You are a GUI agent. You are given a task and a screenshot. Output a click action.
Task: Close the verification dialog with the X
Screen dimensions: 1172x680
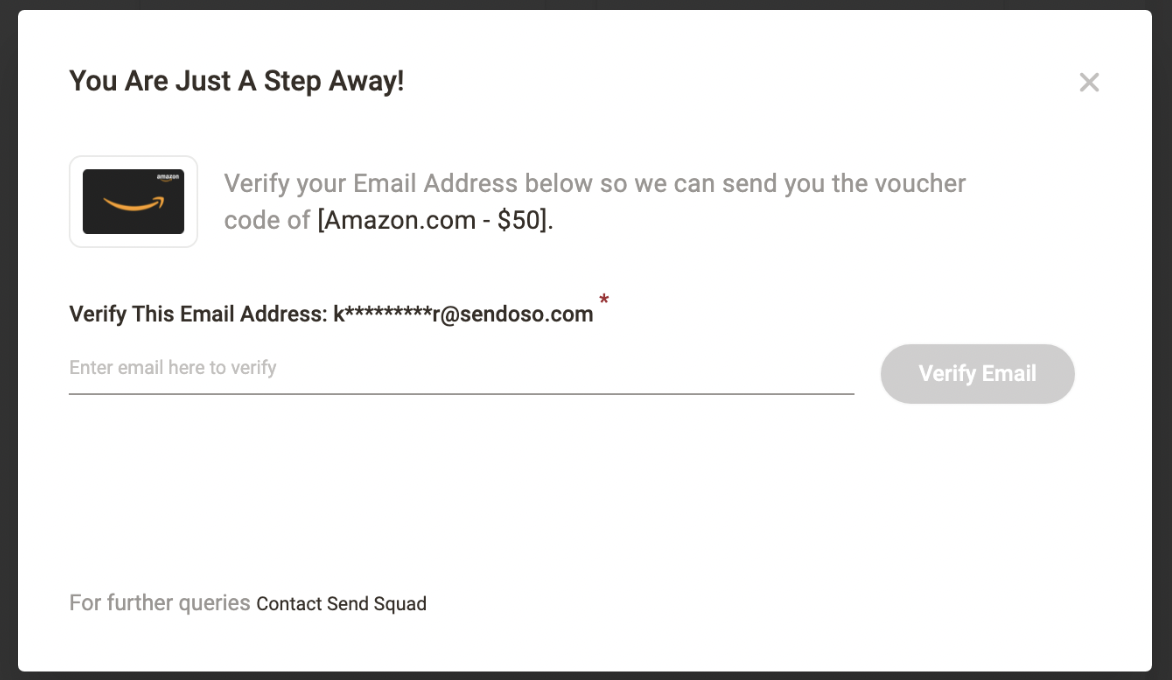pos(1089,83)
